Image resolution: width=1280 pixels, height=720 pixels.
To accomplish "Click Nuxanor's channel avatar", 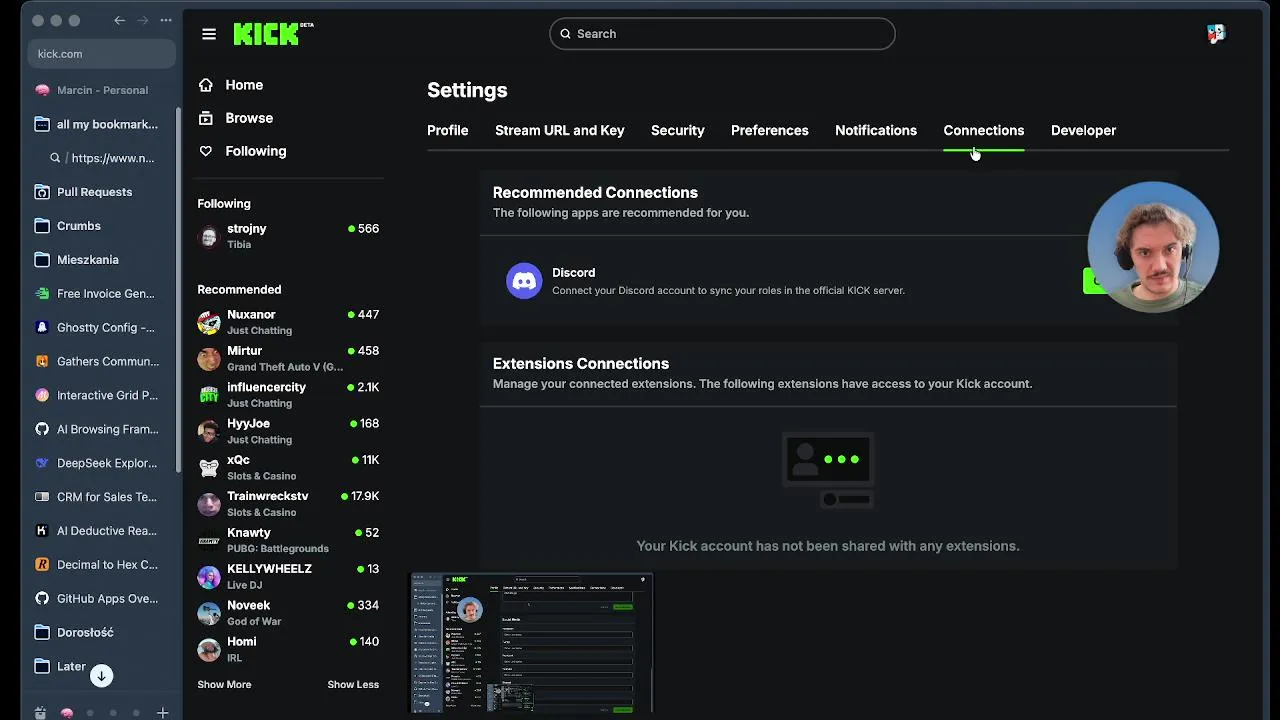I will point(209,322).
